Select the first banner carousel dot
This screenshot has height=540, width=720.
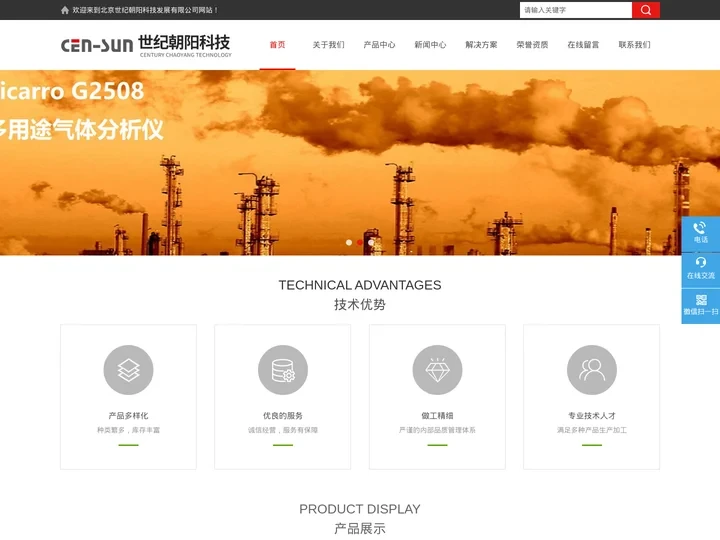pos(349,242)
